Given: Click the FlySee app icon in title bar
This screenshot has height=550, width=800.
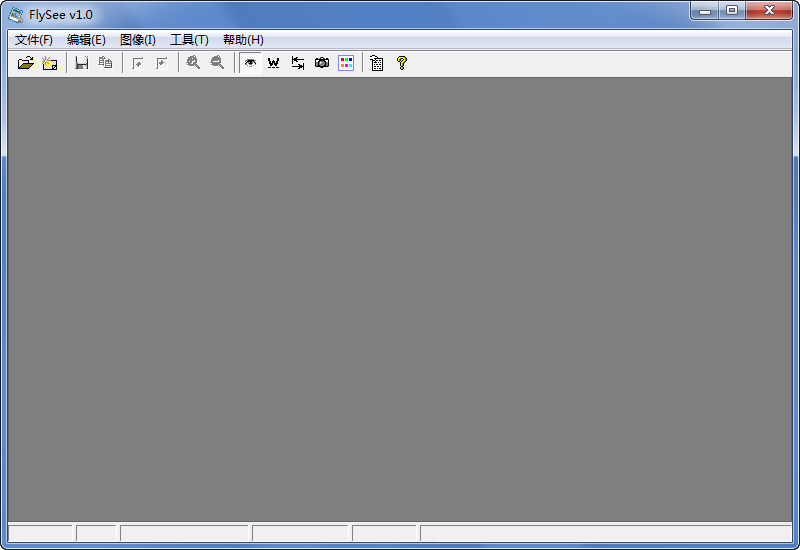Looking at the screenshot, I should tap(16, 15).
